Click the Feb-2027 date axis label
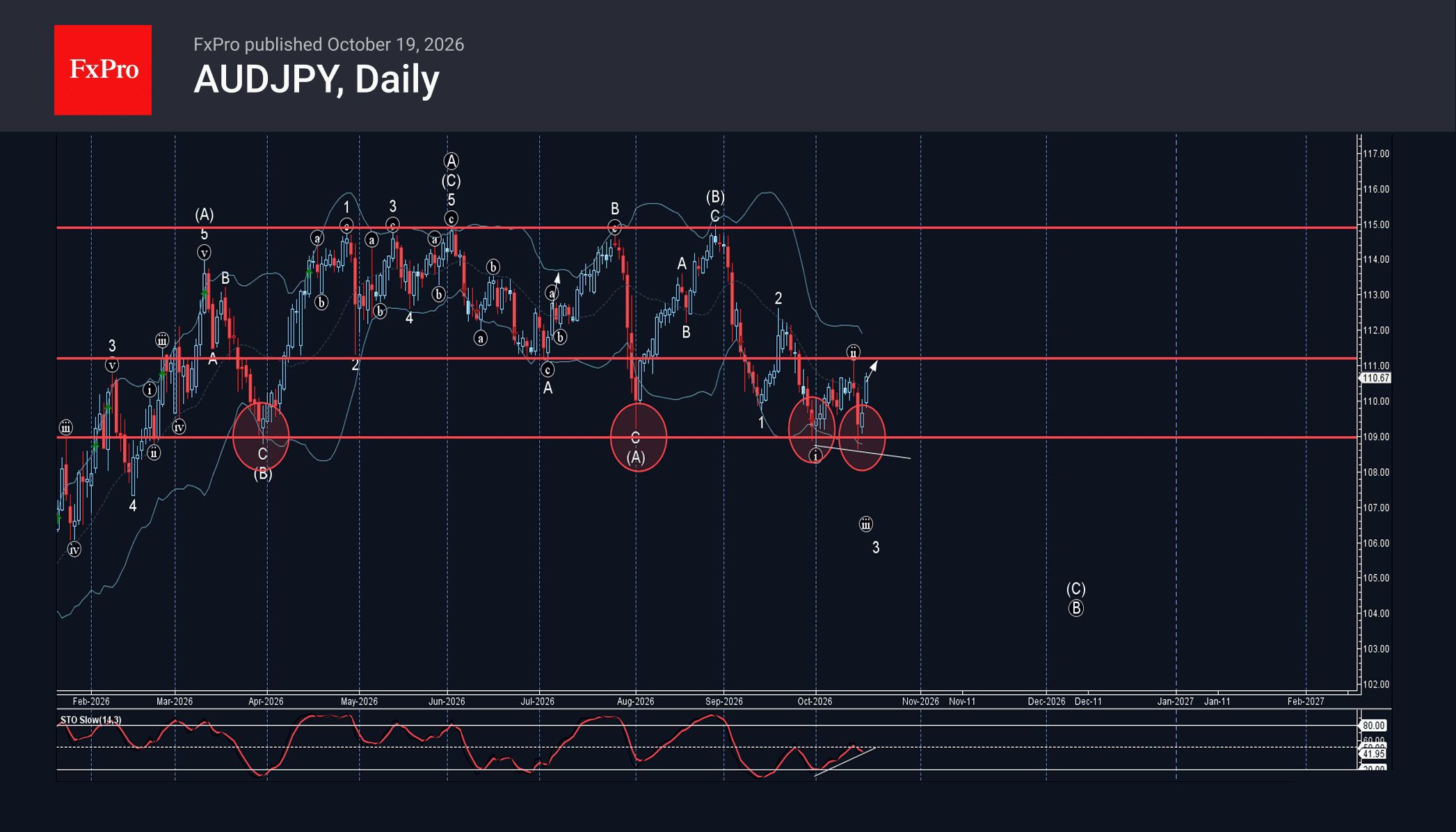 1306,701
